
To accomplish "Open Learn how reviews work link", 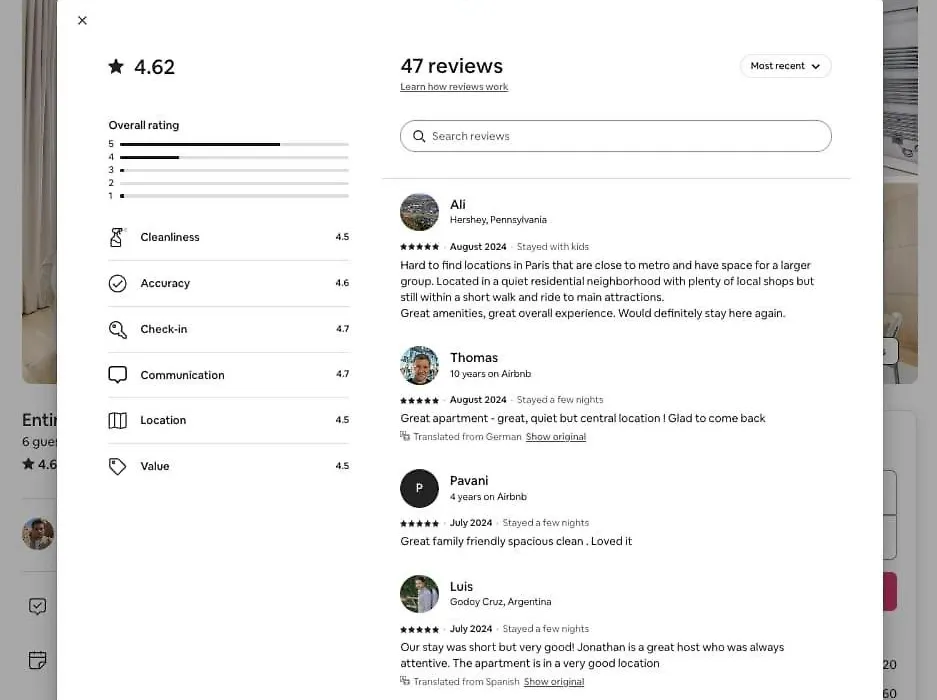I will [x=454, y=87].
